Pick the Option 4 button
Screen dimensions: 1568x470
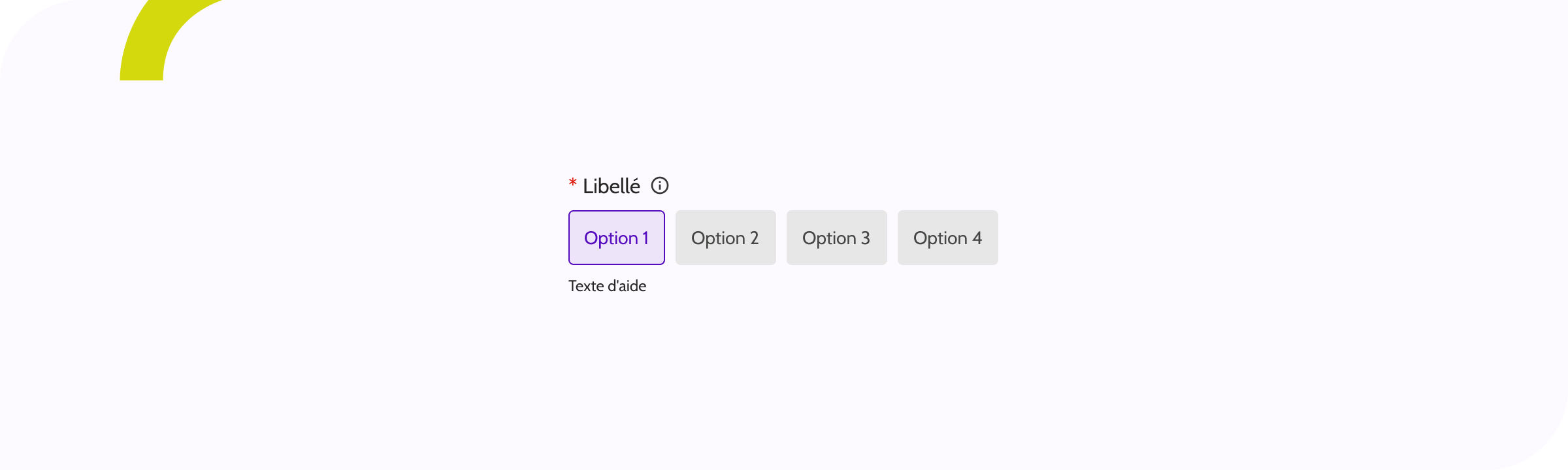947,238
